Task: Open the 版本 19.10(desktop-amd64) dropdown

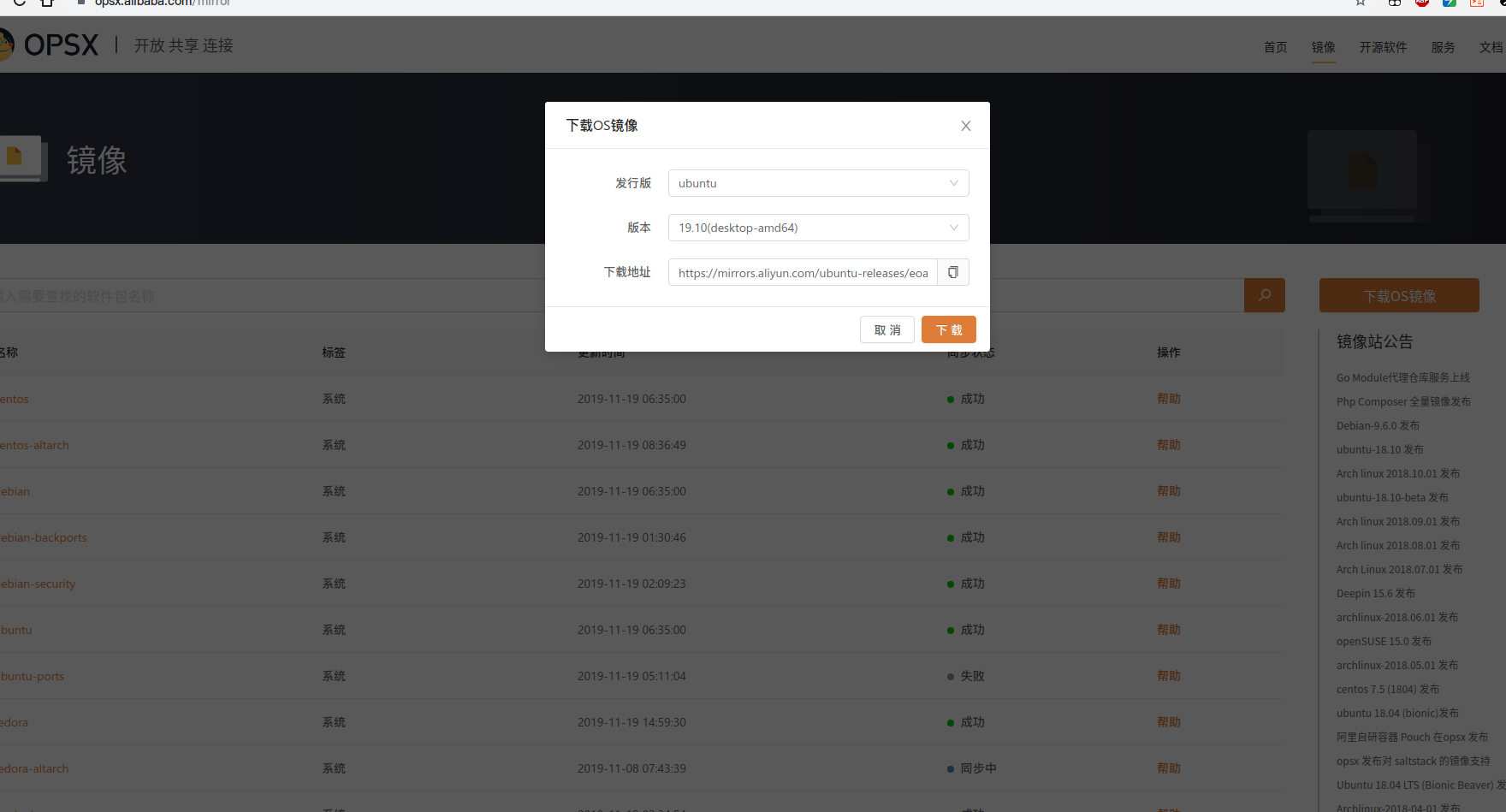Action: tap(818, 228)
